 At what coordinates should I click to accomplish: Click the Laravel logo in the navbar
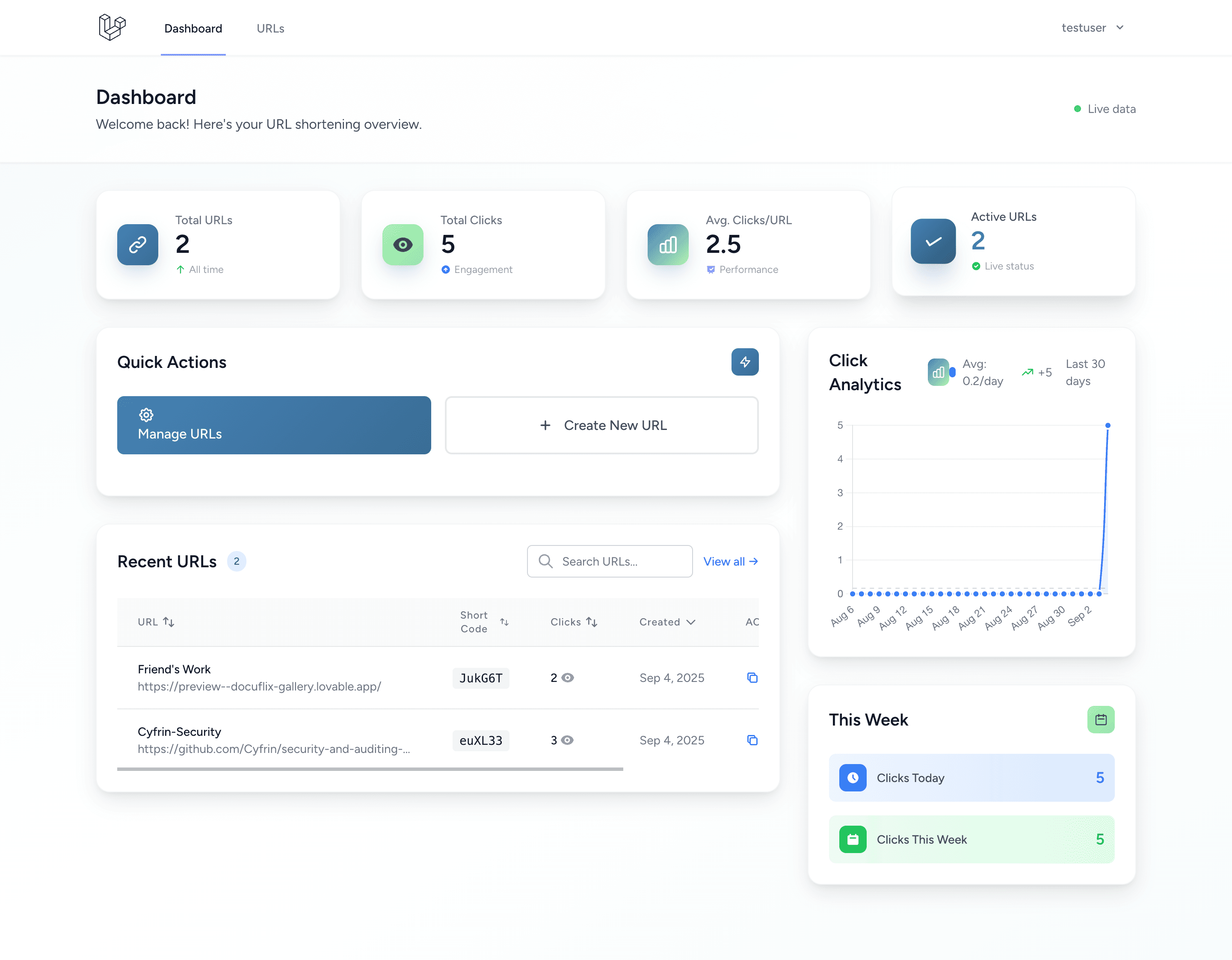111,27
